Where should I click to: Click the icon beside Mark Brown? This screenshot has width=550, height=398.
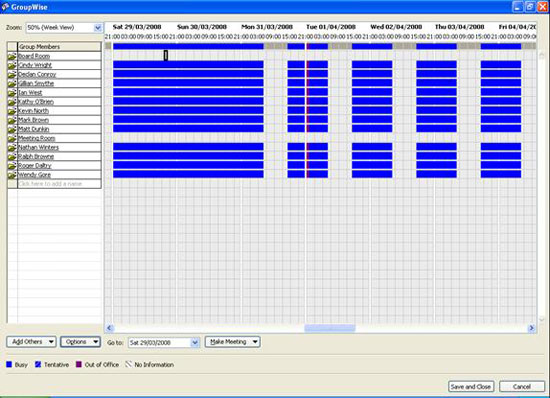pyautogui.click(x=12, y=120)
